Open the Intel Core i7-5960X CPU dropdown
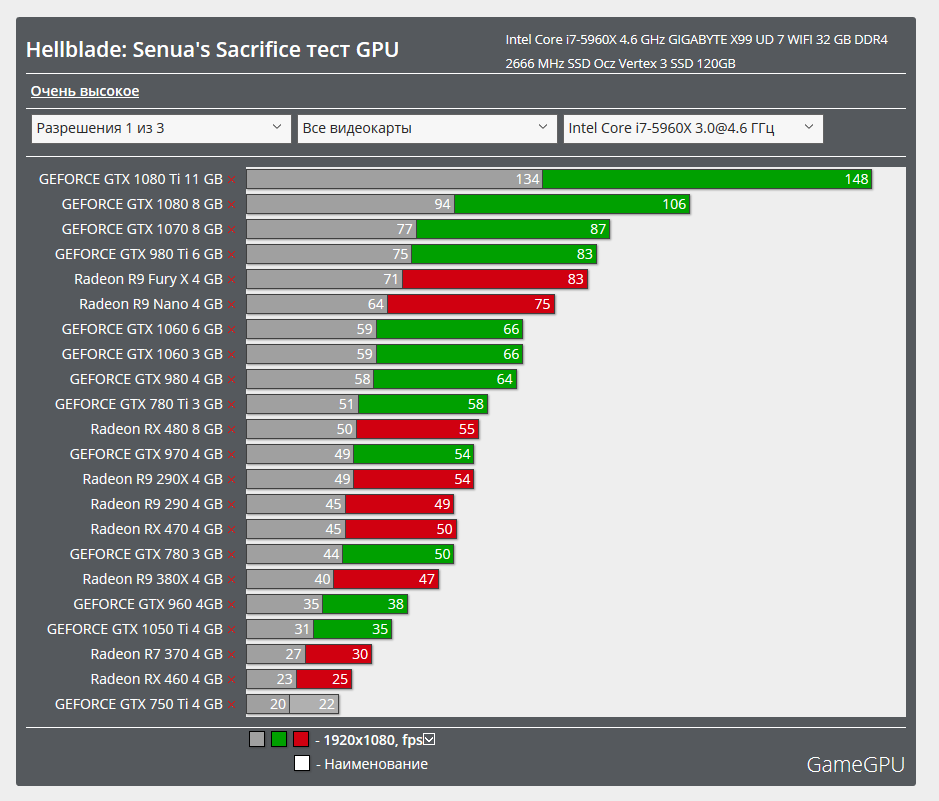939x801 pixels. [693, 128]
